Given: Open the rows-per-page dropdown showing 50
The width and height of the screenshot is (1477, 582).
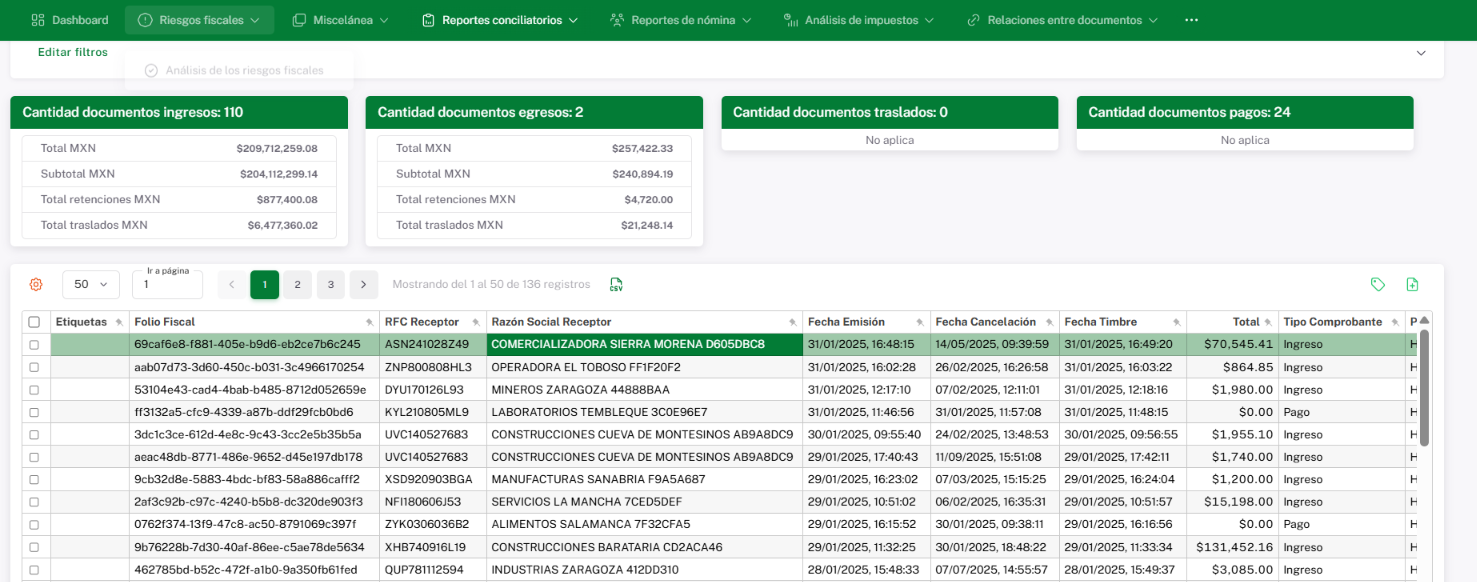Looking at the screenshot, I should click(91, 285).
